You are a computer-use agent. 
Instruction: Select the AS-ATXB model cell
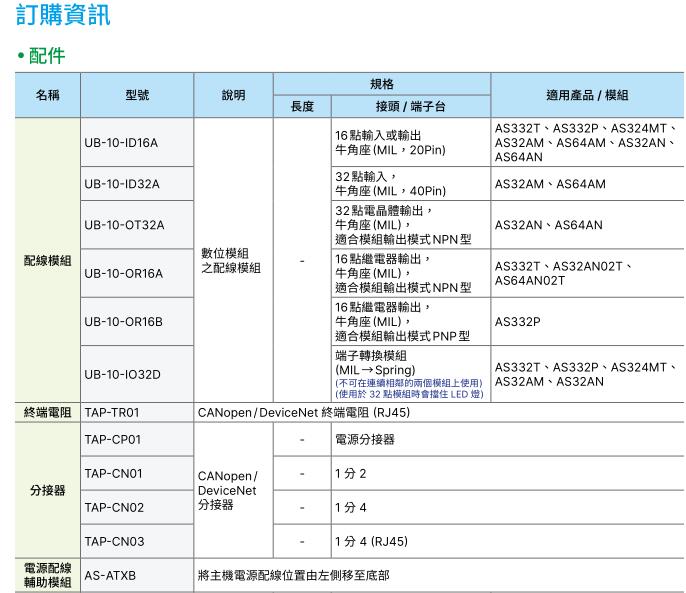[110, 576]
